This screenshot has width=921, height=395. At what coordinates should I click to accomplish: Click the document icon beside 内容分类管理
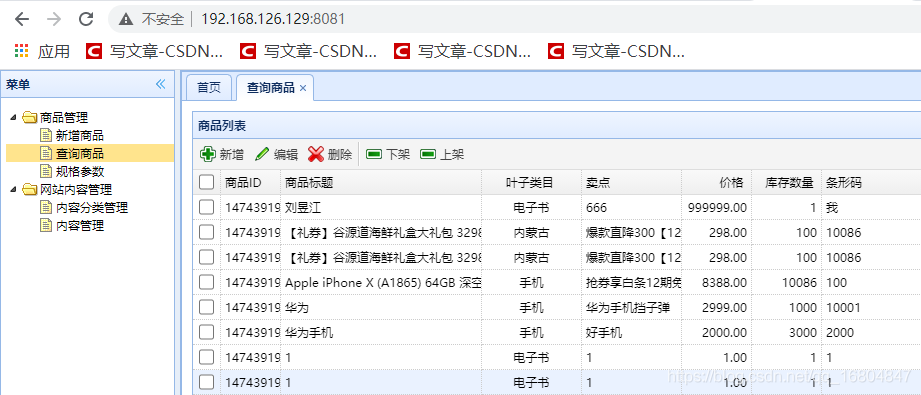point(46,207)
